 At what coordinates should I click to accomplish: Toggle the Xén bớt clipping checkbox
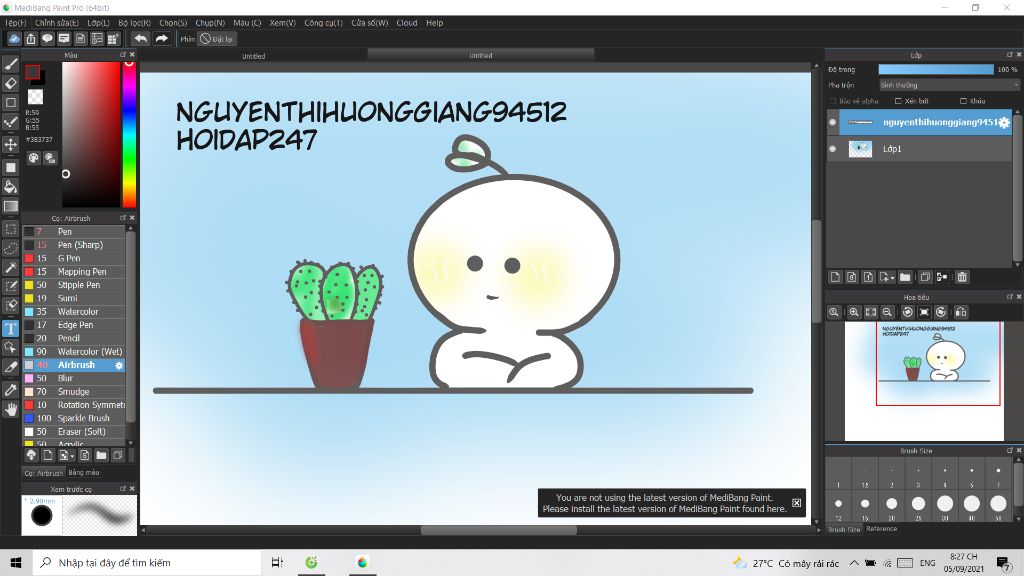[x=899, y=101]
